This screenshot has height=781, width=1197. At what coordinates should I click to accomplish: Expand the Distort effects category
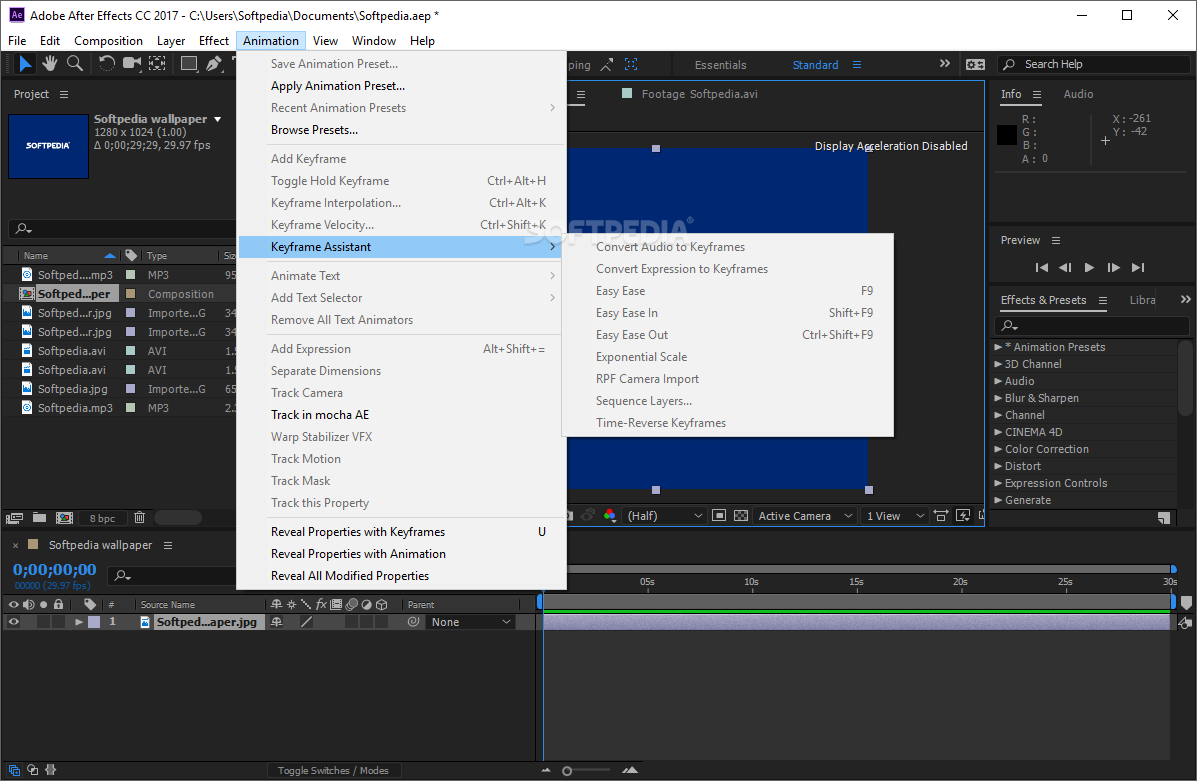998,466
